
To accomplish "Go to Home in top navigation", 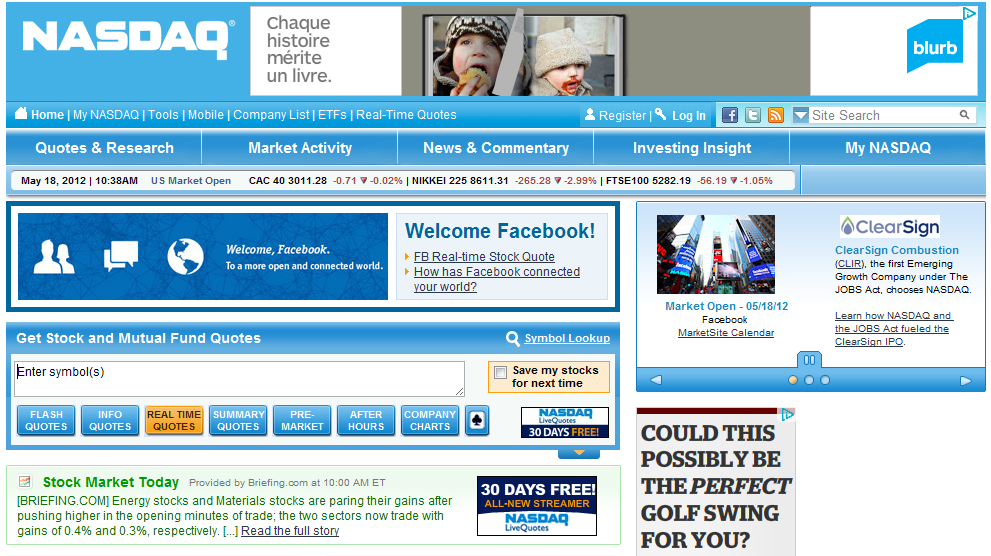I will pos(47,115).
